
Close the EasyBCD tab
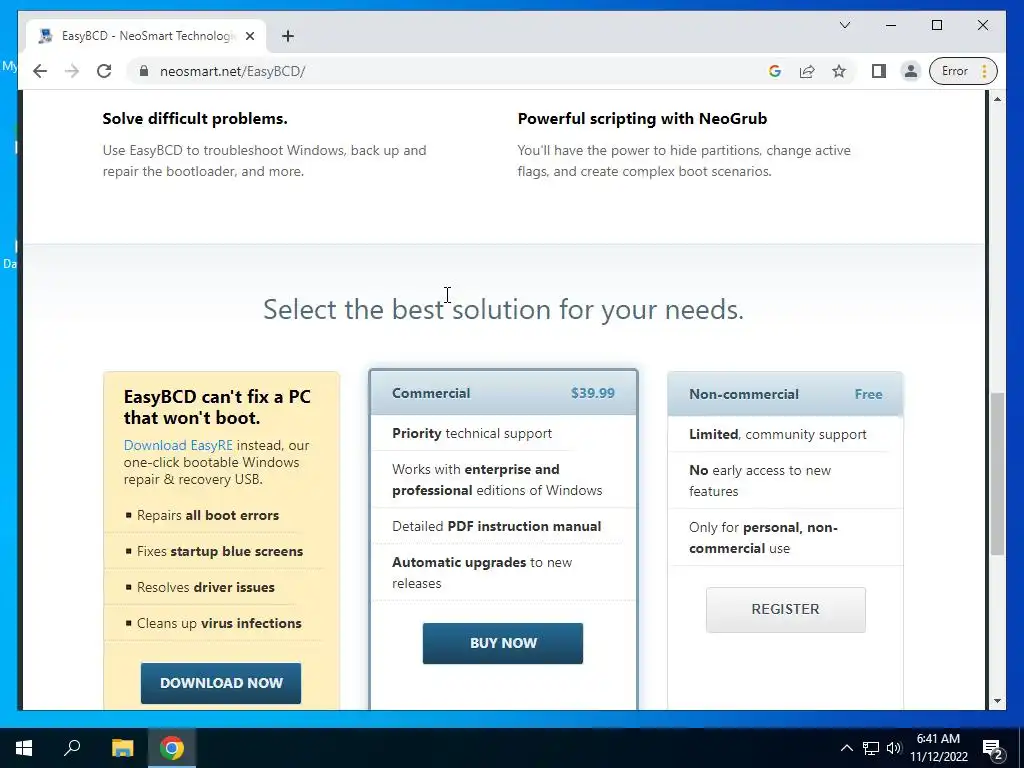249,36
